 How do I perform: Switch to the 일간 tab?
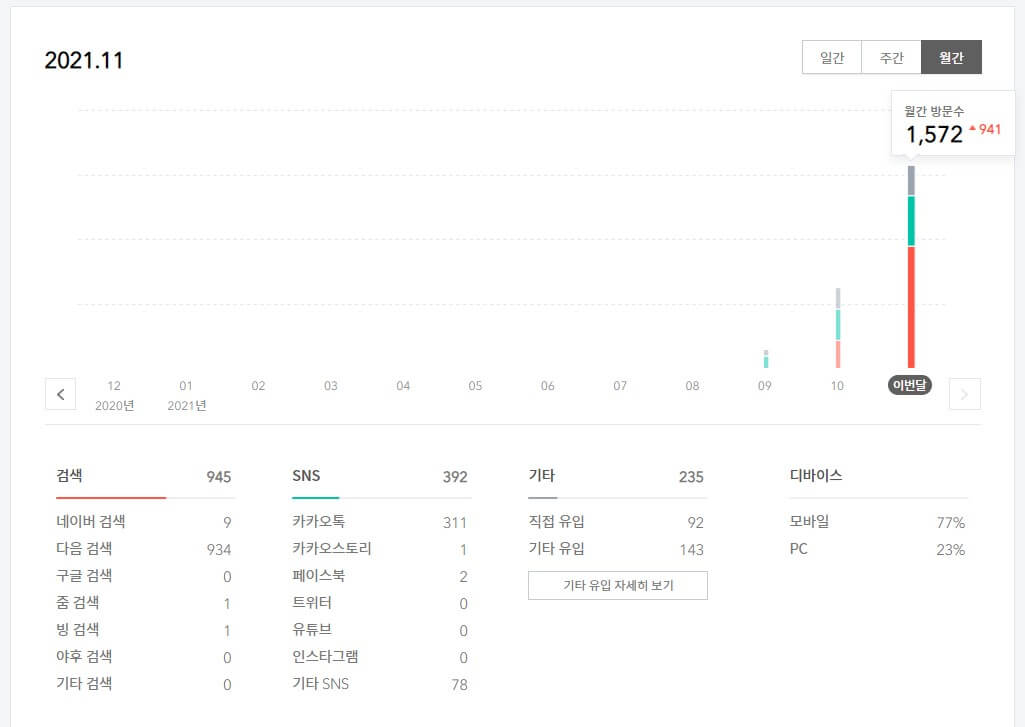[831, 57]
